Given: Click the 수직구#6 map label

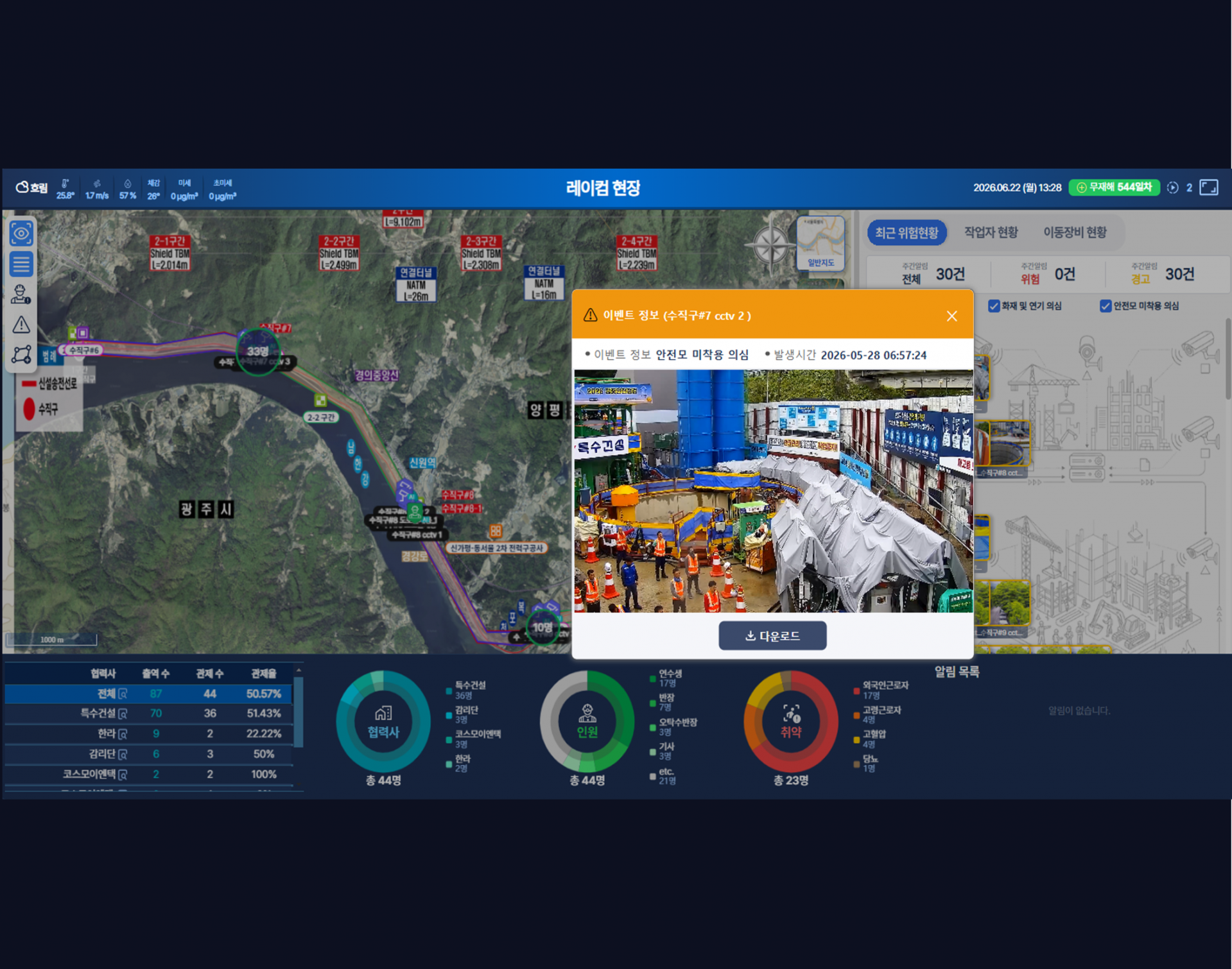Looking at the screenshot, I should coord(84,350).
